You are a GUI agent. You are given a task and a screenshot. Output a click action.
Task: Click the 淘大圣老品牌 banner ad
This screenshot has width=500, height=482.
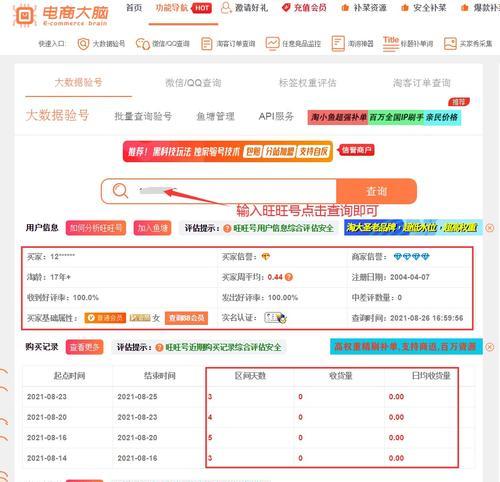(x=413, y=227)
